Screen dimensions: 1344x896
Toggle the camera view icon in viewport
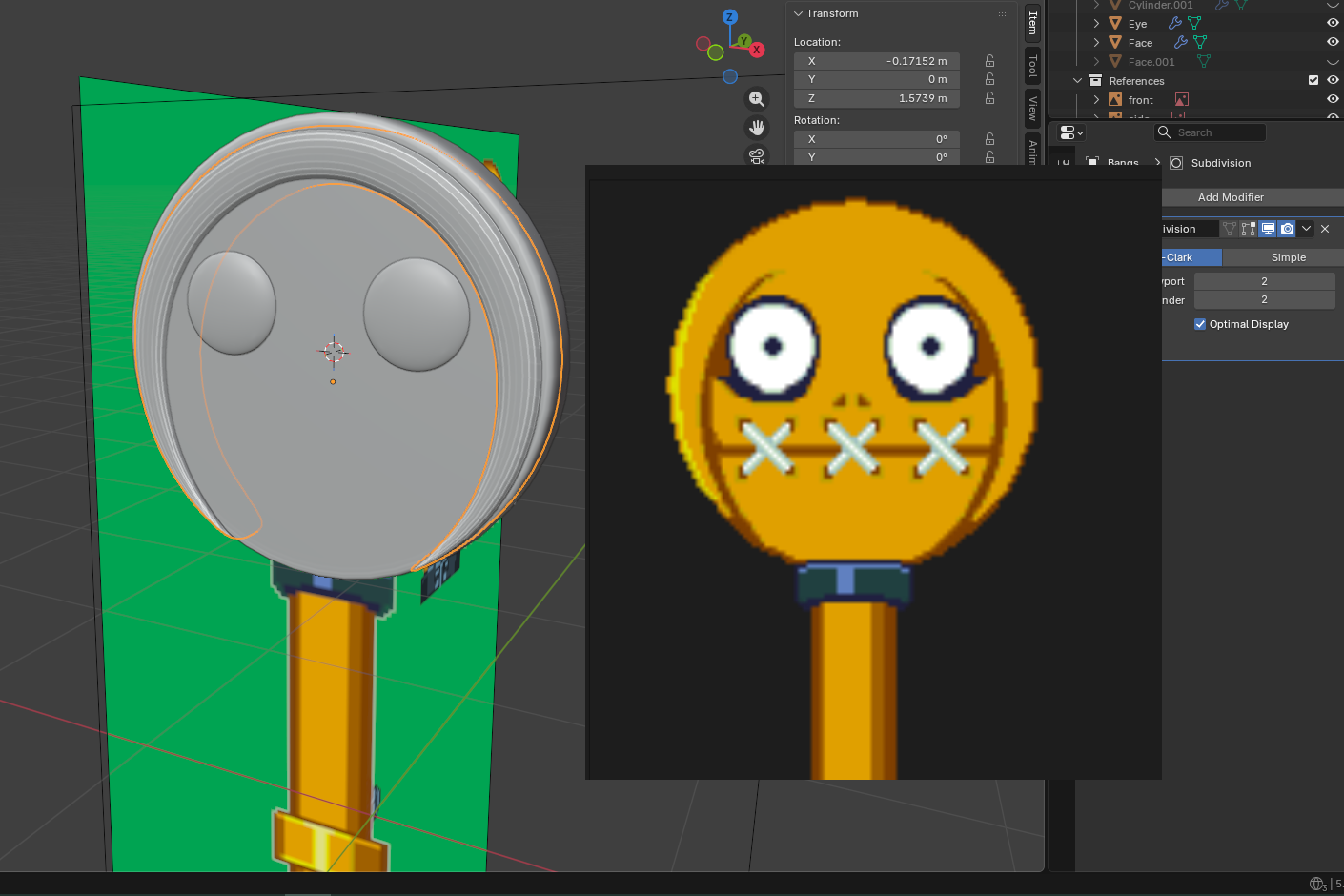click(x=757, y=155)
